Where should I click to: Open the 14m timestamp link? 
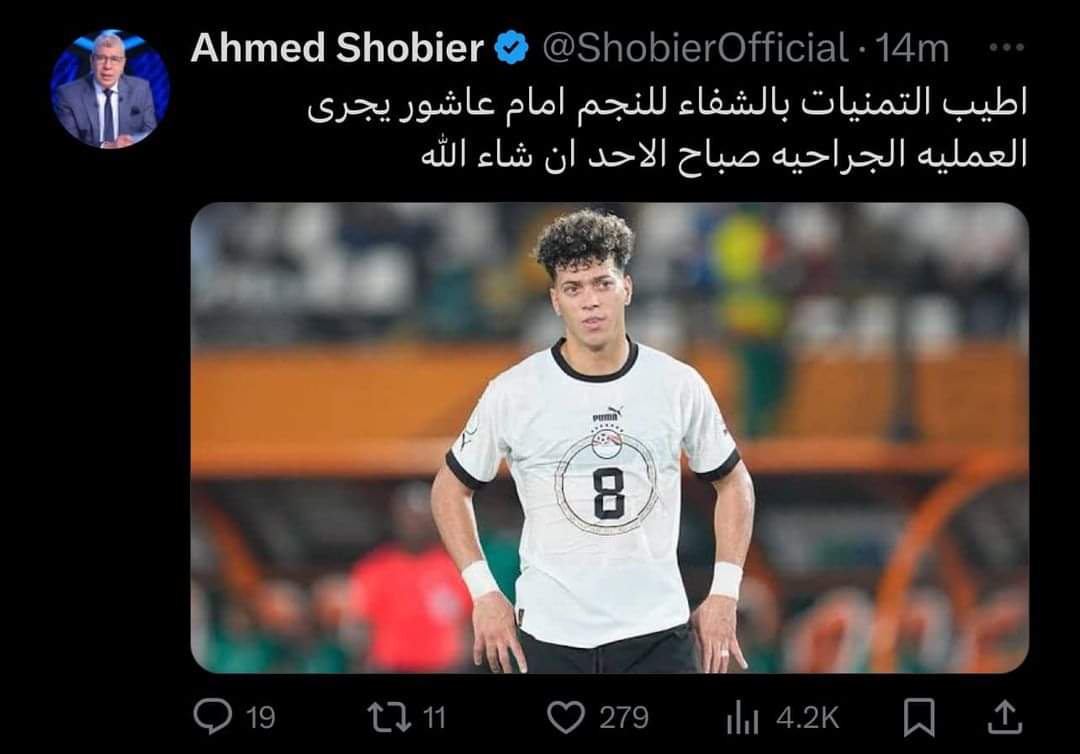[x=912, y=48]
